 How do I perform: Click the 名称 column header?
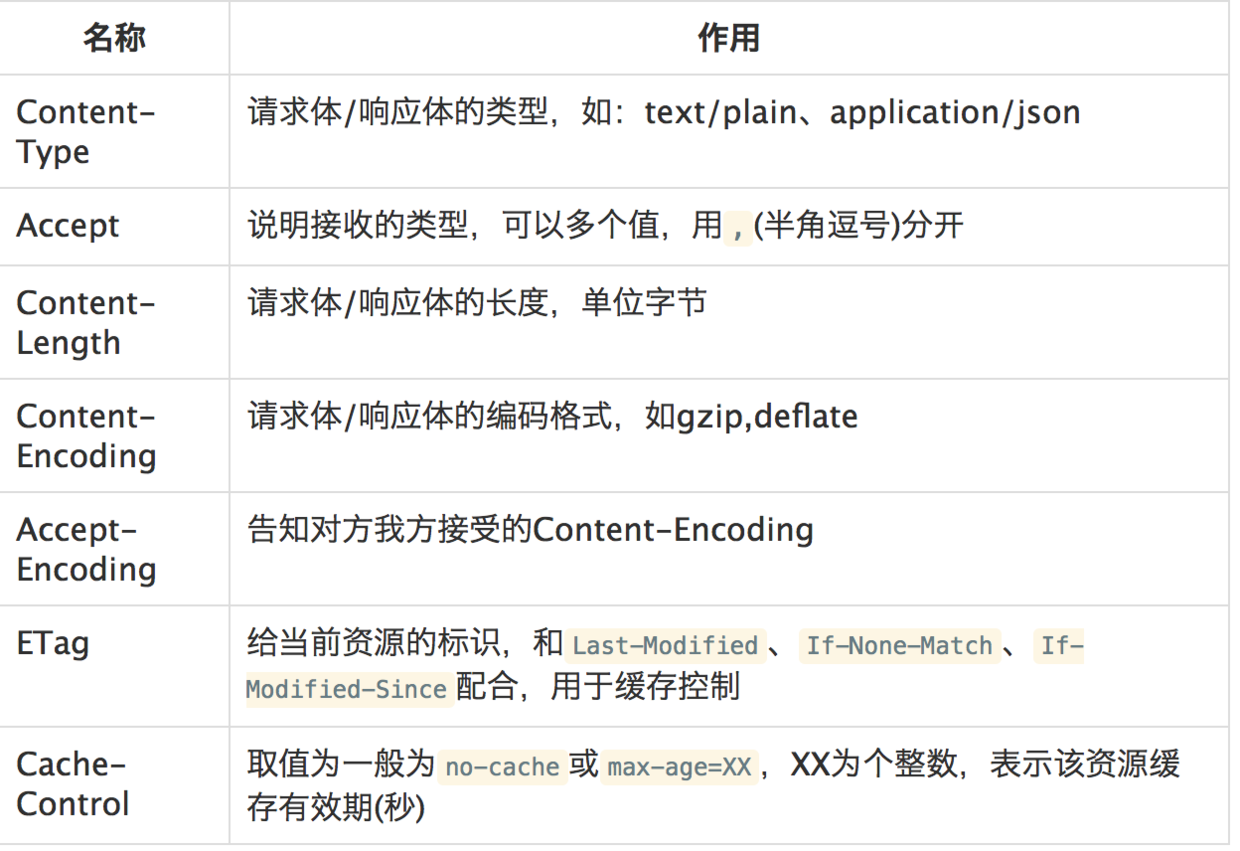(x=113, y=37)
